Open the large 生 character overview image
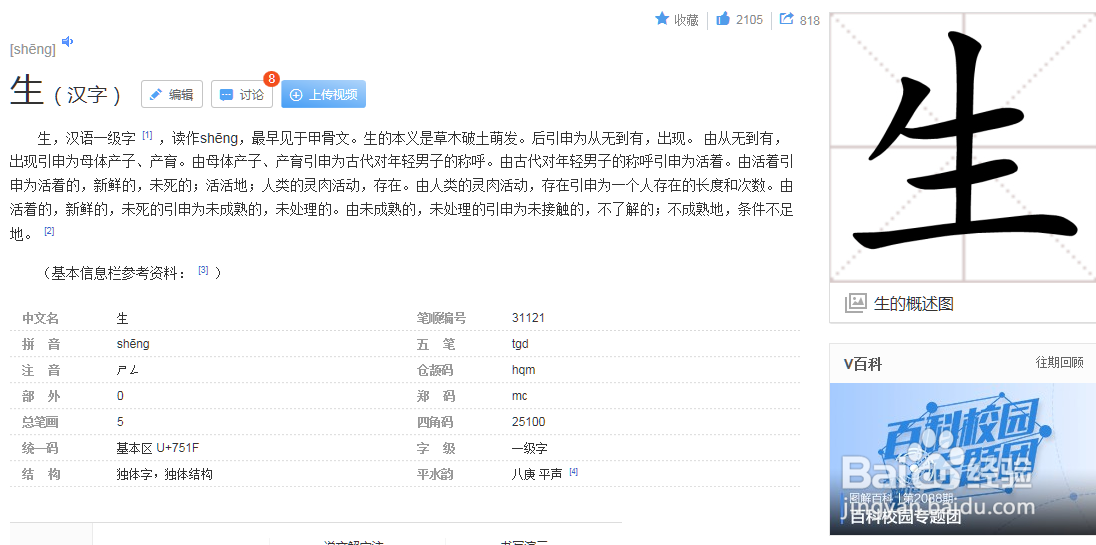Image resolution: width=1096 pixels, height=545 pixels. tap(963, 147)
